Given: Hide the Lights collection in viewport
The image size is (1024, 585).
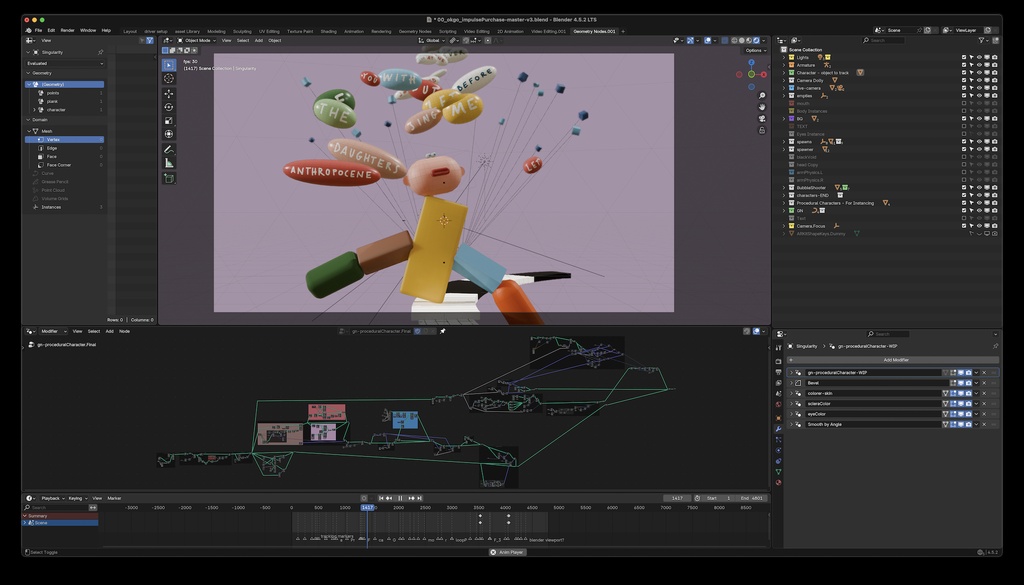Looking at the screenshot, I should coord(978,57).
